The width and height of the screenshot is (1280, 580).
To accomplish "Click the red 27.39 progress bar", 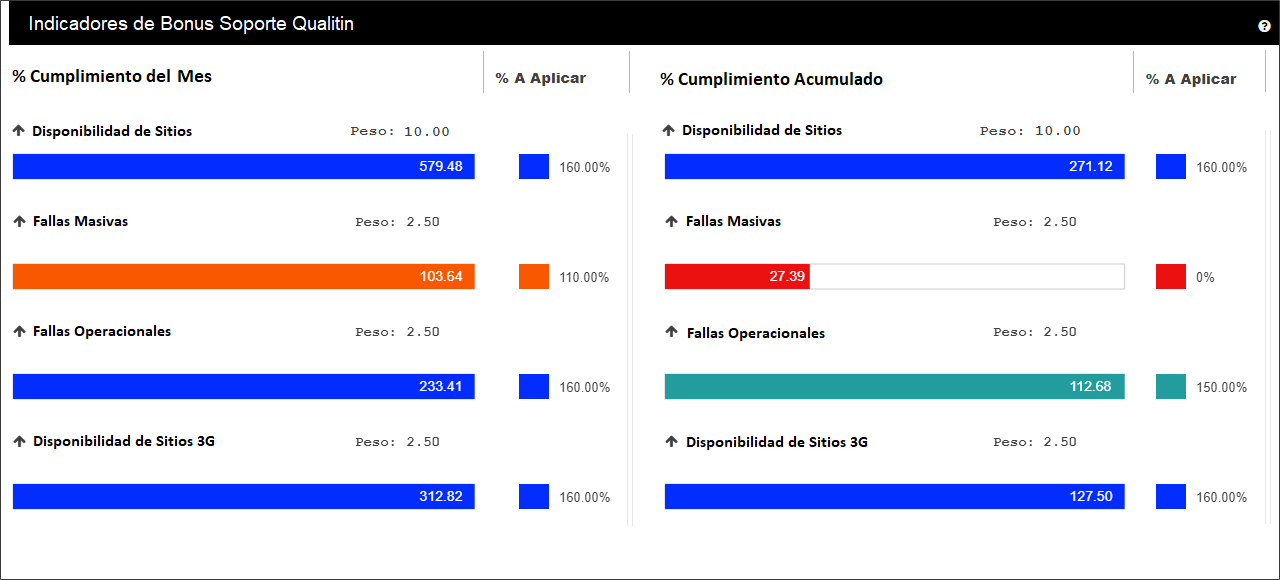I will (x=895, y=277).
